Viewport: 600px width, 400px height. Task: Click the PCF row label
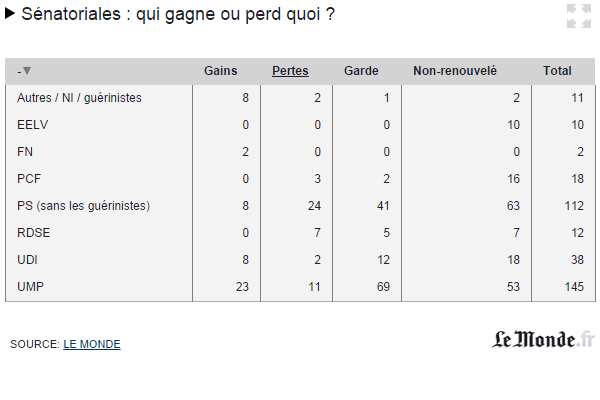tap(30, 179)
